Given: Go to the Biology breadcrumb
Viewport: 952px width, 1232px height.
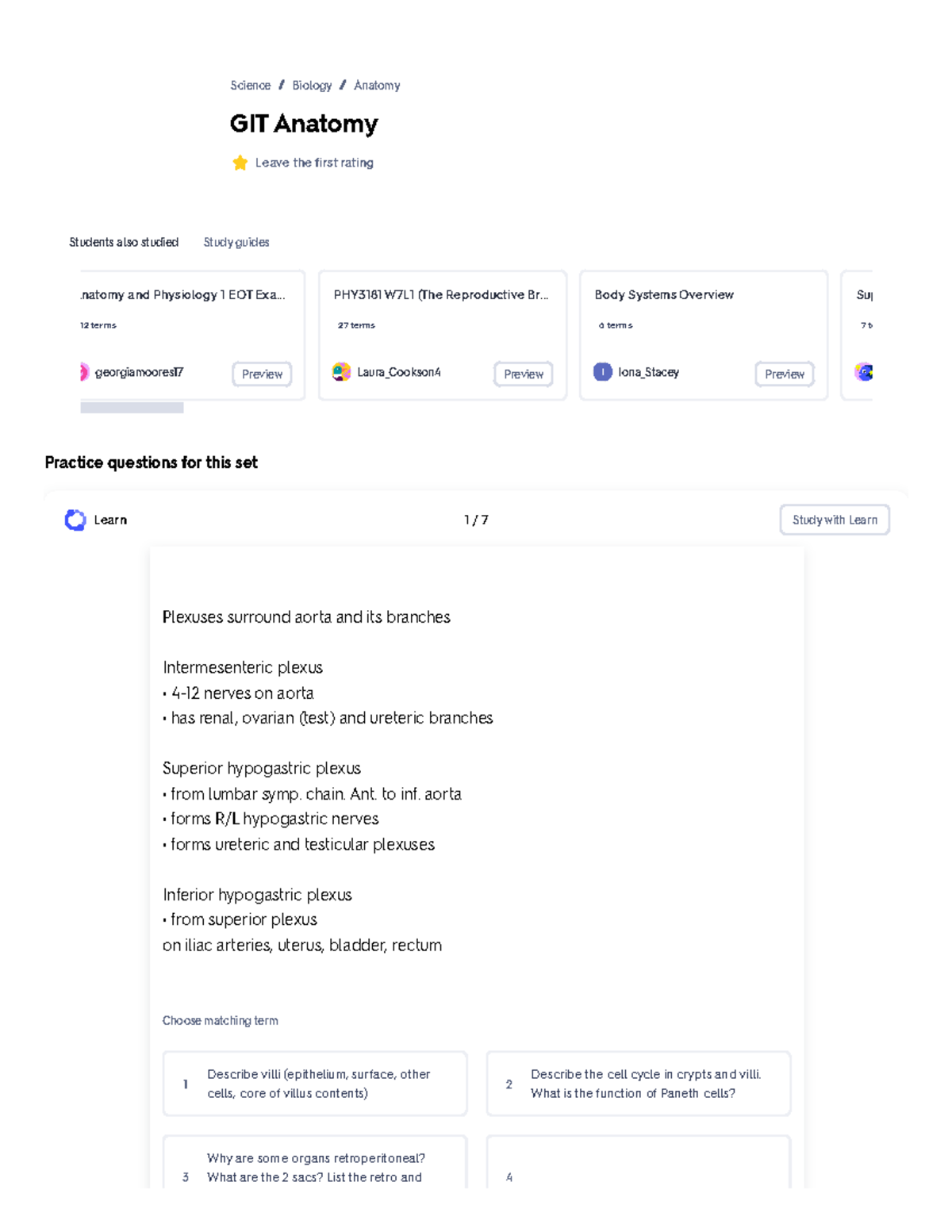Looking at the screenshot, I should pyautogui.click(x=312, y=85).
